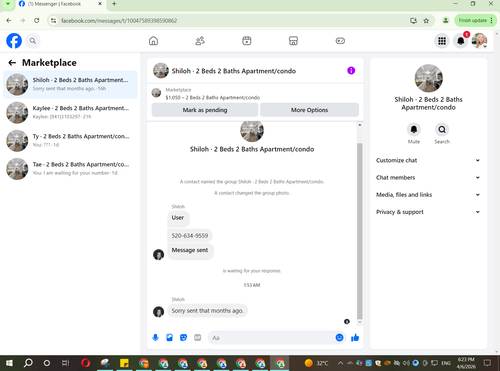Open the Windows Start menu
This screenshot has width=500, height=371.
(x=9, y=363)
